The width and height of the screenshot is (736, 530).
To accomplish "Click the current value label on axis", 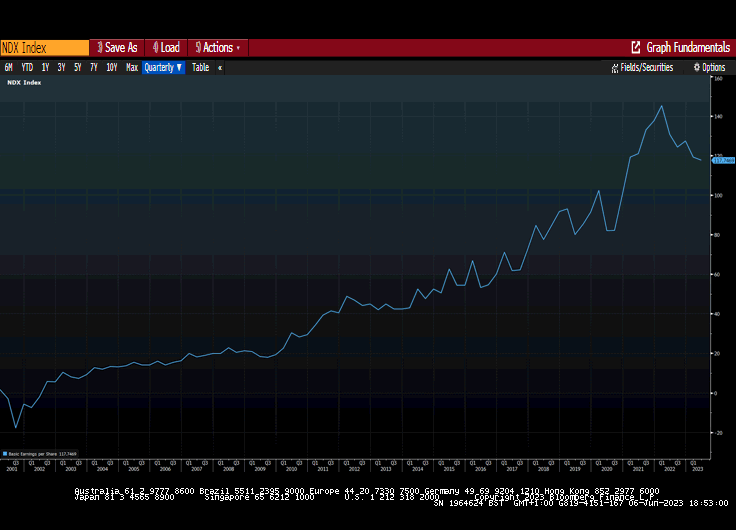I will [722, 160].
